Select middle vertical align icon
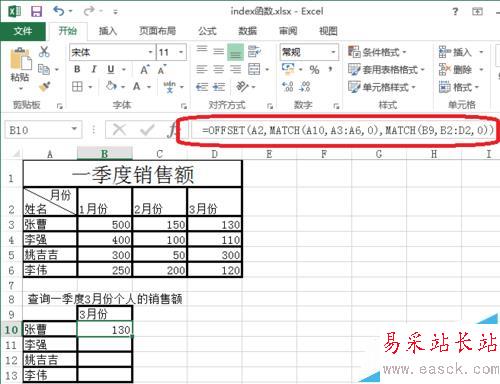 [x=218, y=51]
